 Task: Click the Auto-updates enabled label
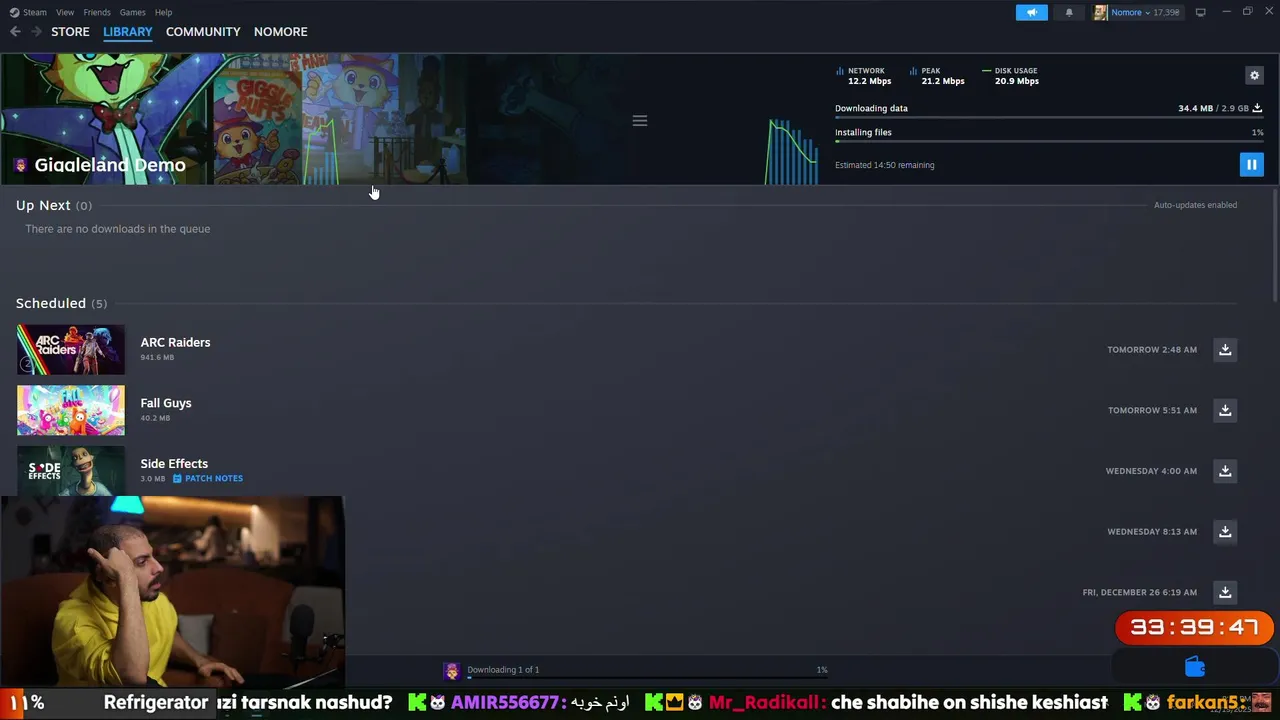tap(1195, 205)
